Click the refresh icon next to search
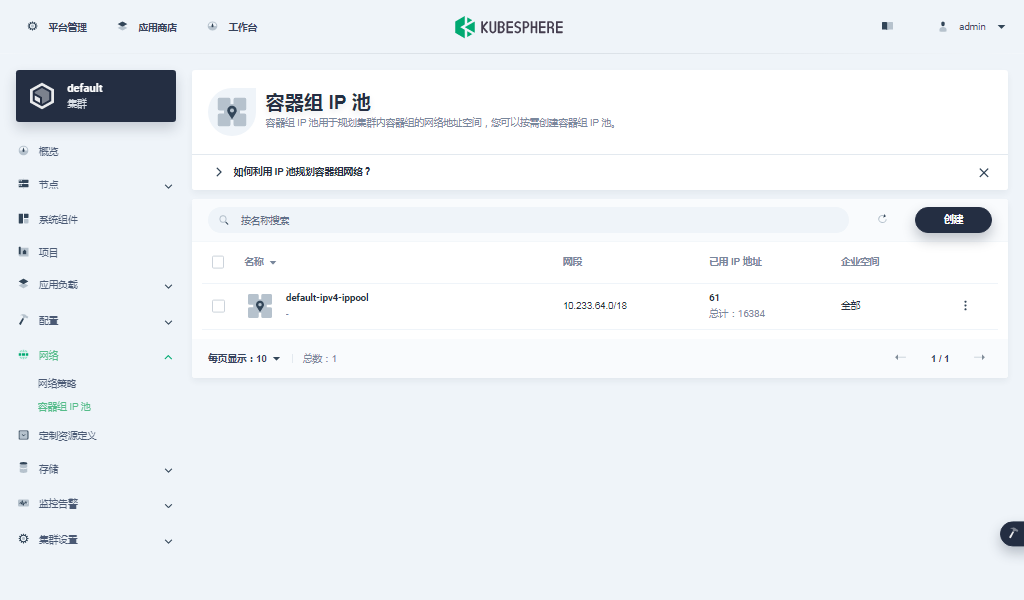Viewport: 1024px width, 600px height. pos(882,219)
